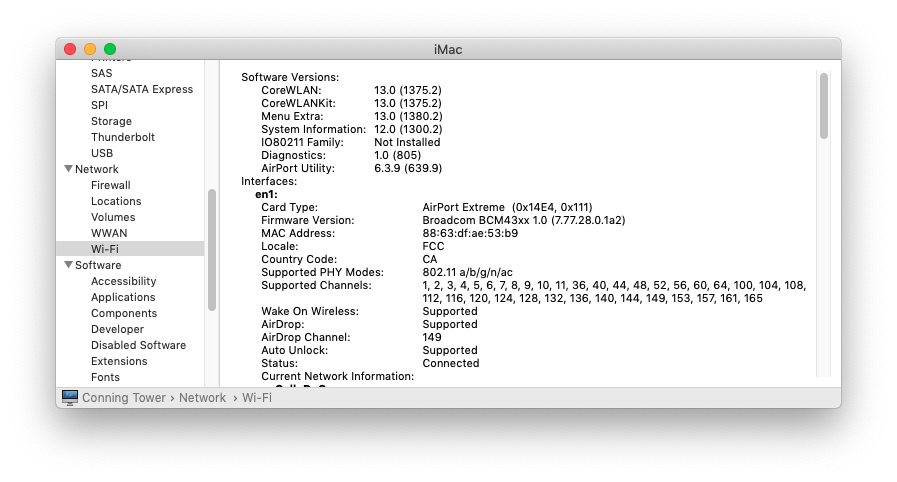Close the iMac window
This screenshot has width=897, height=482.
(70, 49)
